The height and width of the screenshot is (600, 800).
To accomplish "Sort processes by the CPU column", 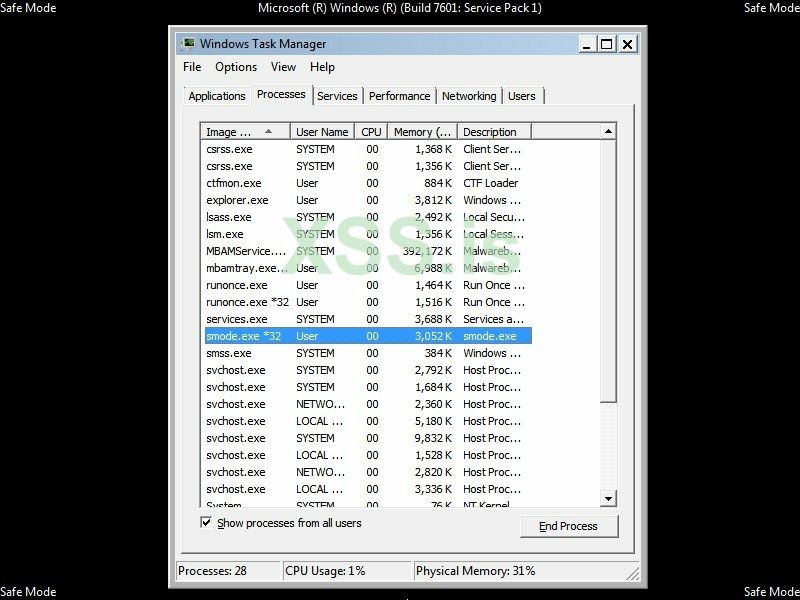I will pos(370,131).
